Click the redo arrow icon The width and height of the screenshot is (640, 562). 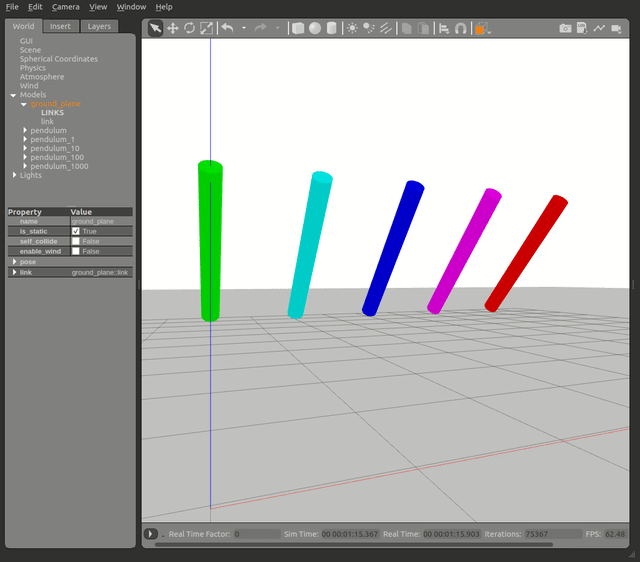(x=260, y=28)
